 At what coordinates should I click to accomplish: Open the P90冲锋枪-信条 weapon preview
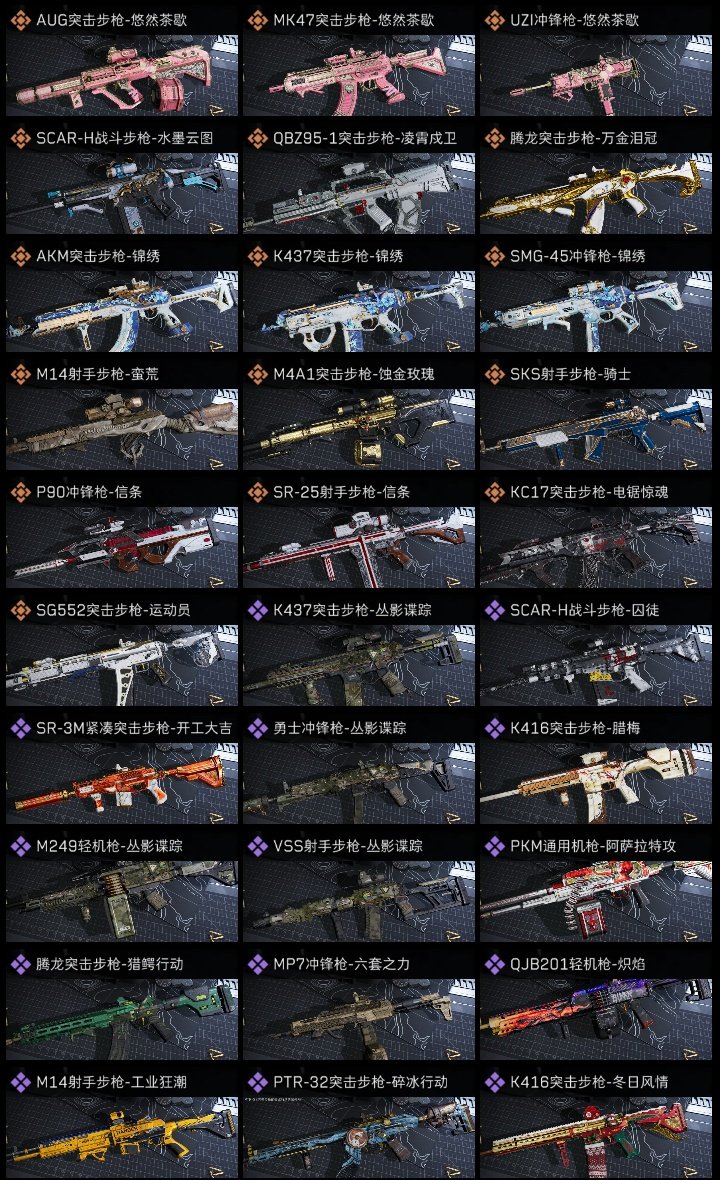click(x=122, y=547)
